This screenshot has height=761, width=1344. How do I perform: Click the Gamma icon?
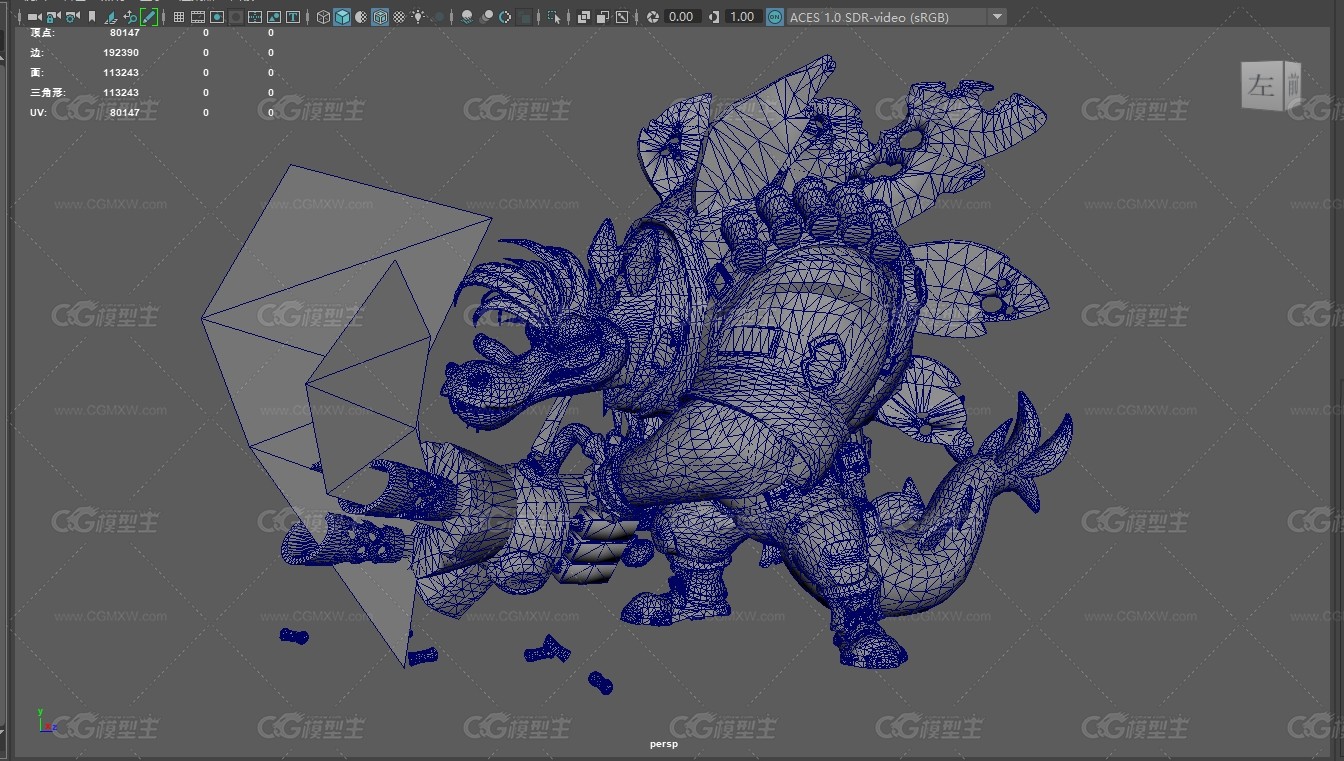click(714, 17)
